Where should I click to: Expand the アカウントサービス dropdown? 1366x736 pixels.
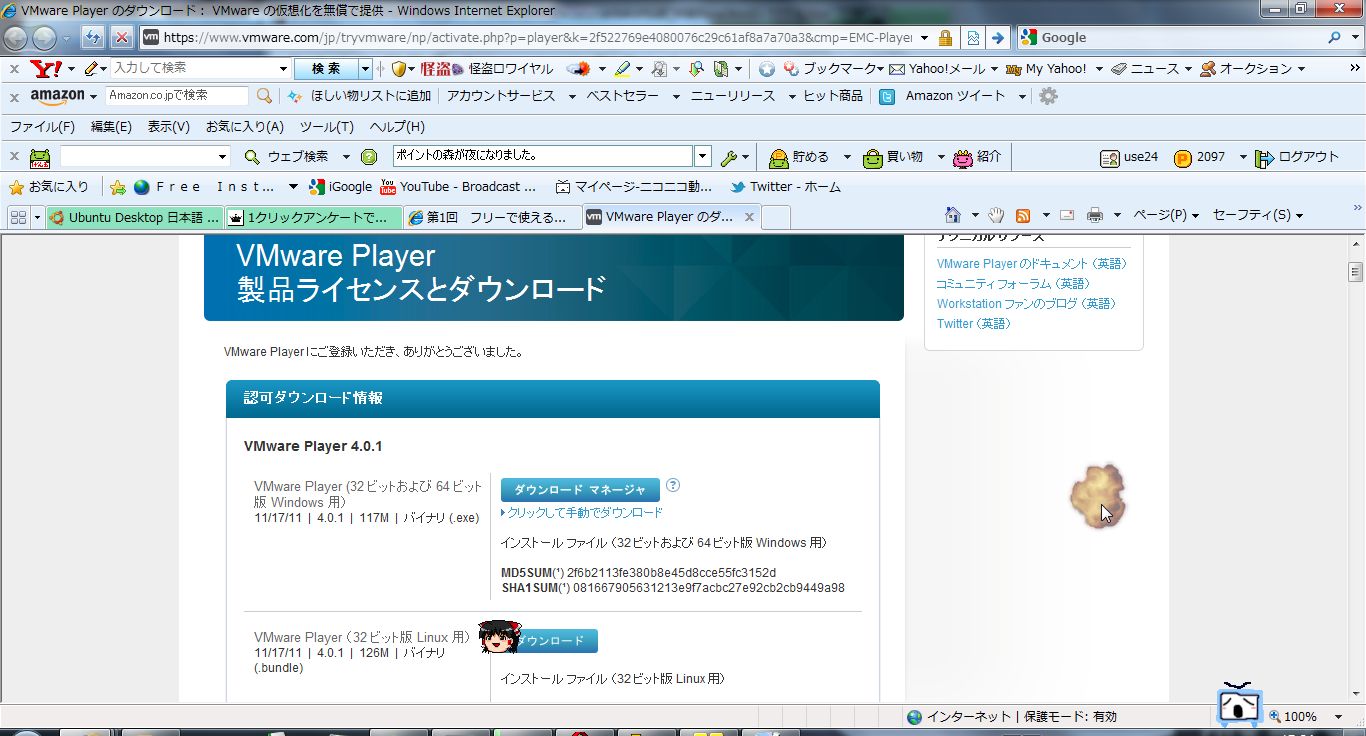(x=572, y=96)
